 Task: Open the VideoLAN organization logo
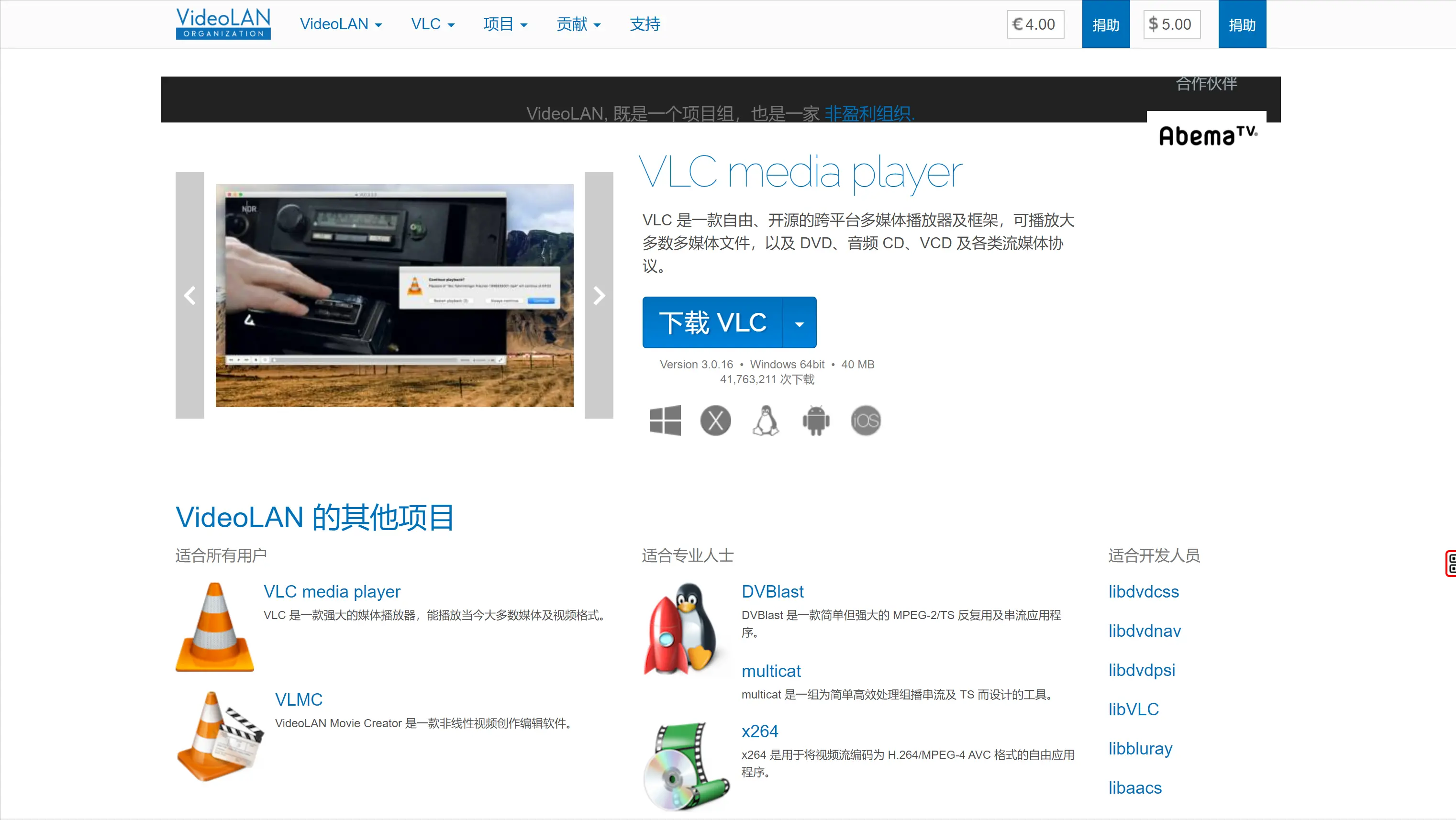223,24
